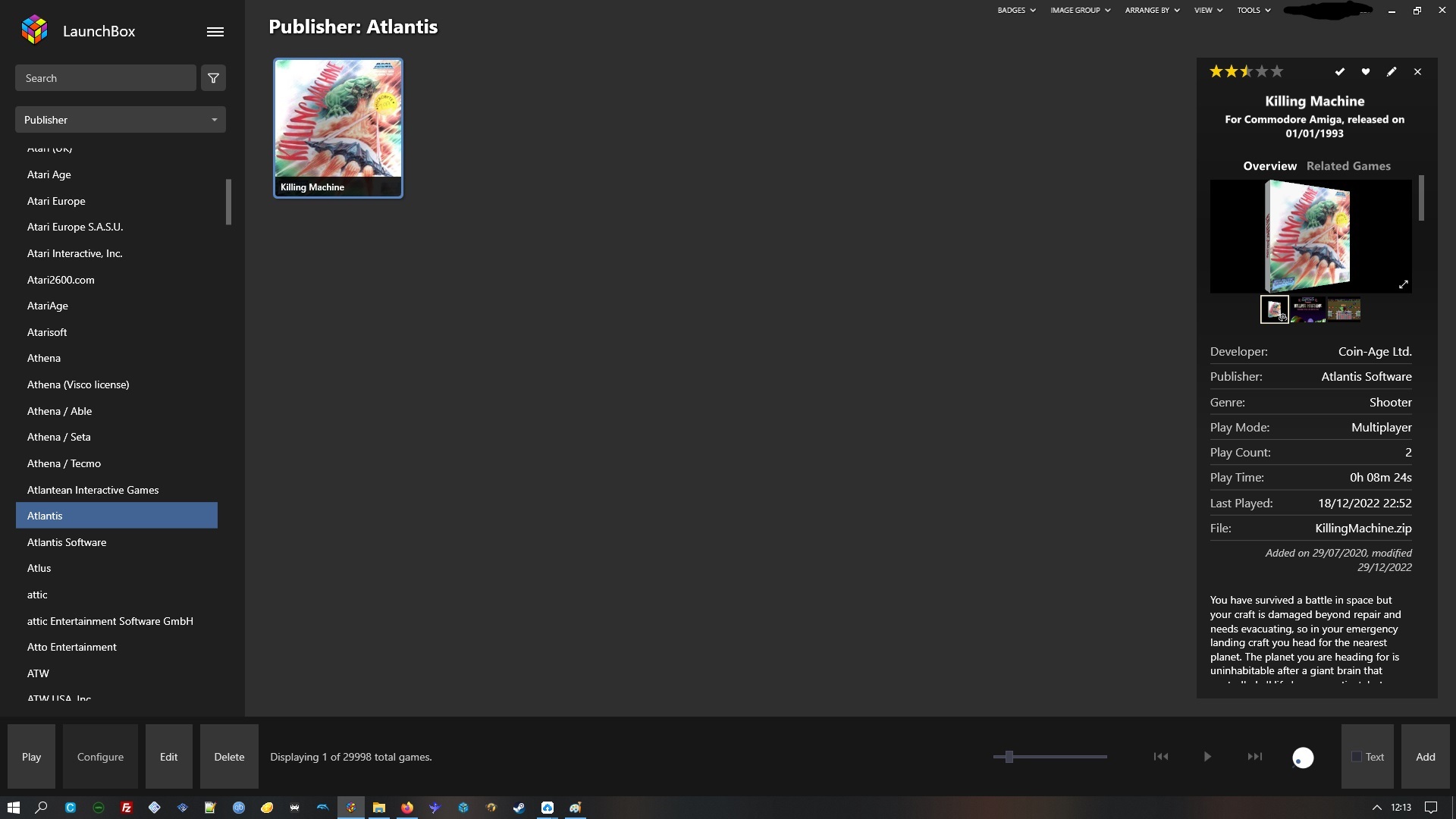Open Notepad++ from taskbar
The image size is (1456, 819).
(211, 808)
